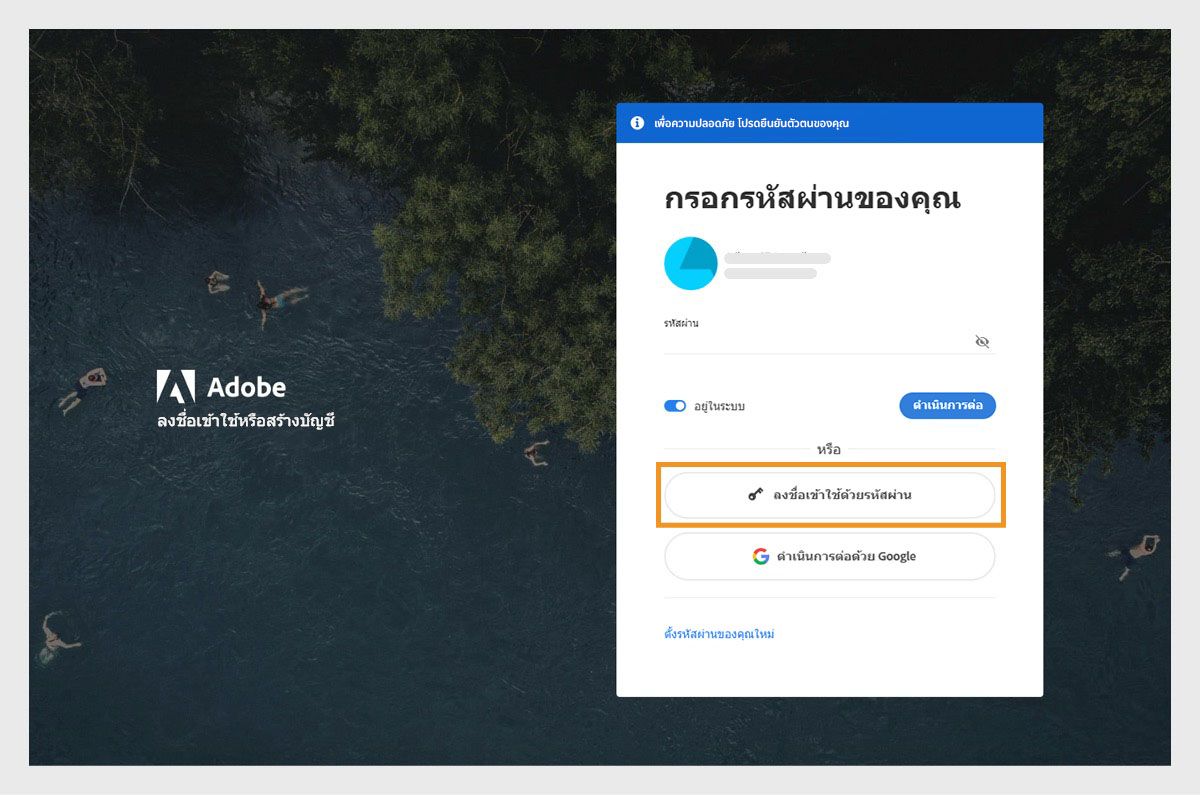Toggle the อยู่ในระบบ stay signed in switch
1200x795 pixels.
coord(675,406)
